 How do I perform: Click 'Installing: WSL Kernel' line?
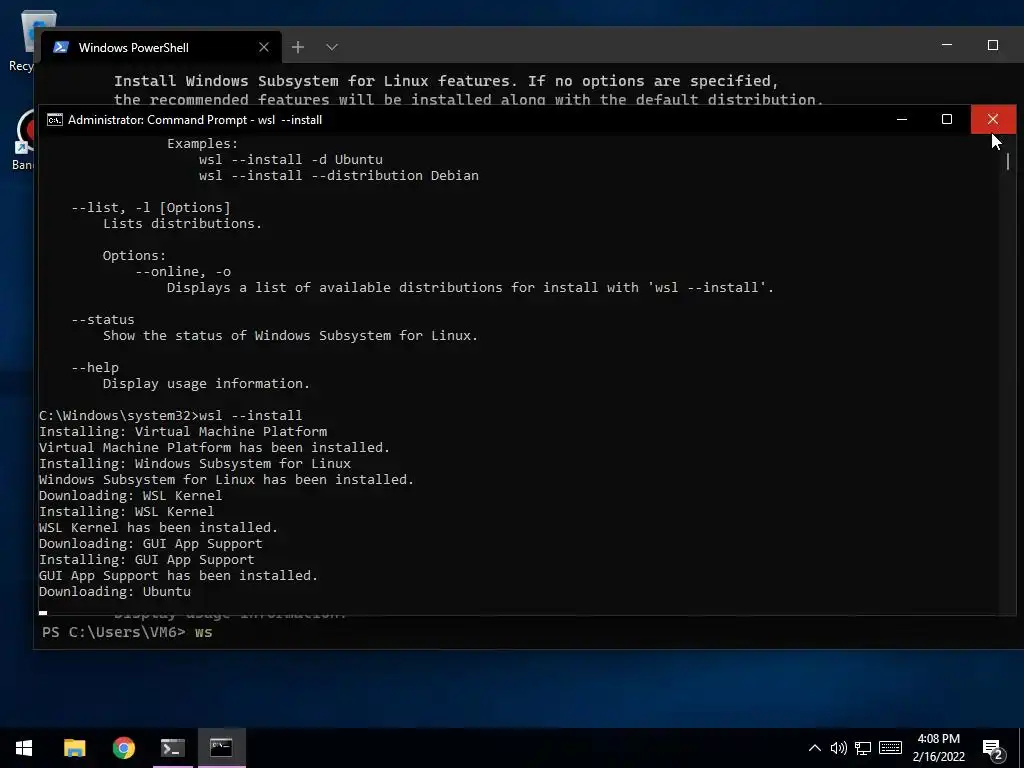tap(127, 511)
